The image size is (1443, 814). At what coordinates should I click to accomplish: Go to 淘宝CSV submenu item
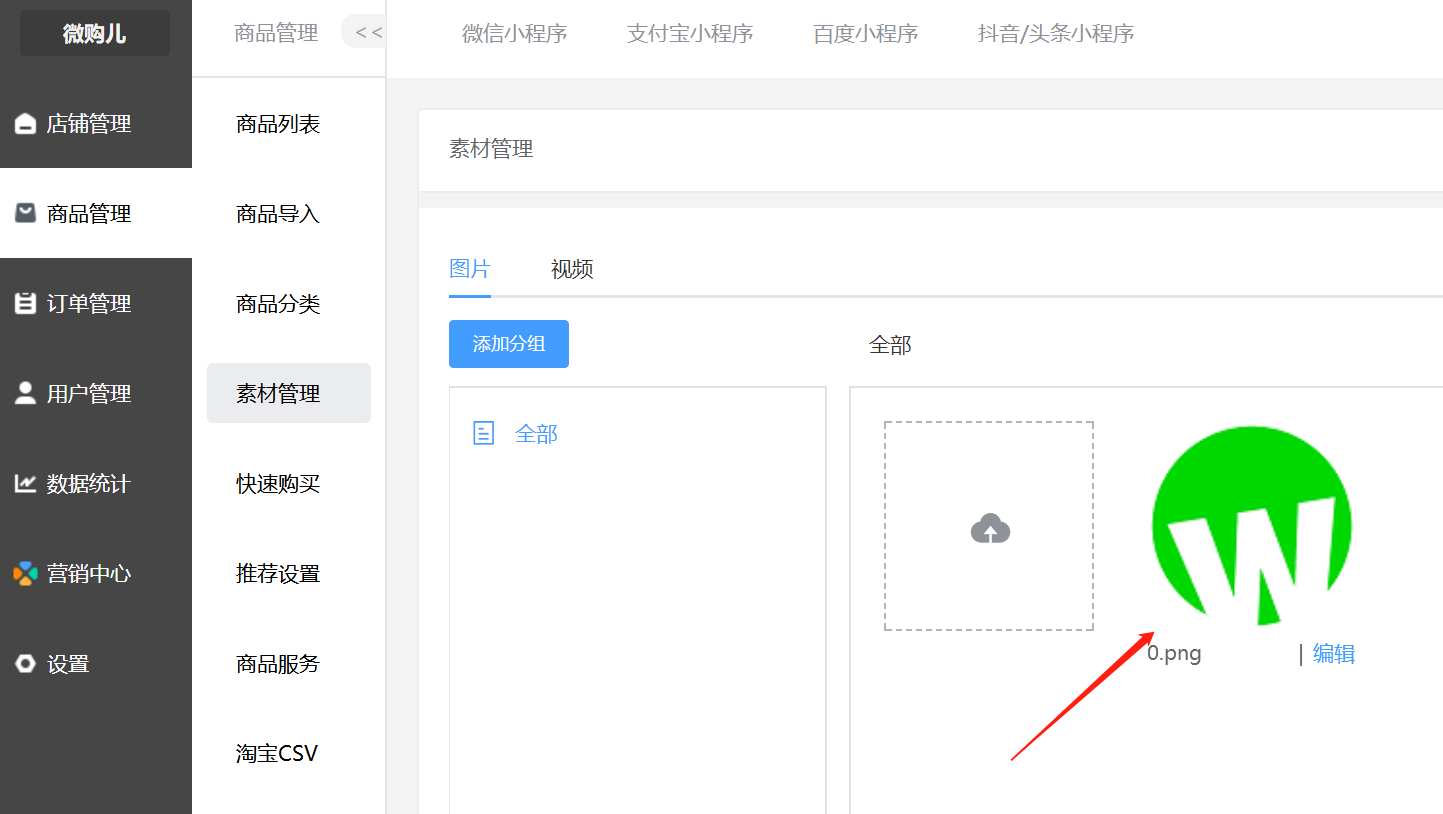(277, 753)
